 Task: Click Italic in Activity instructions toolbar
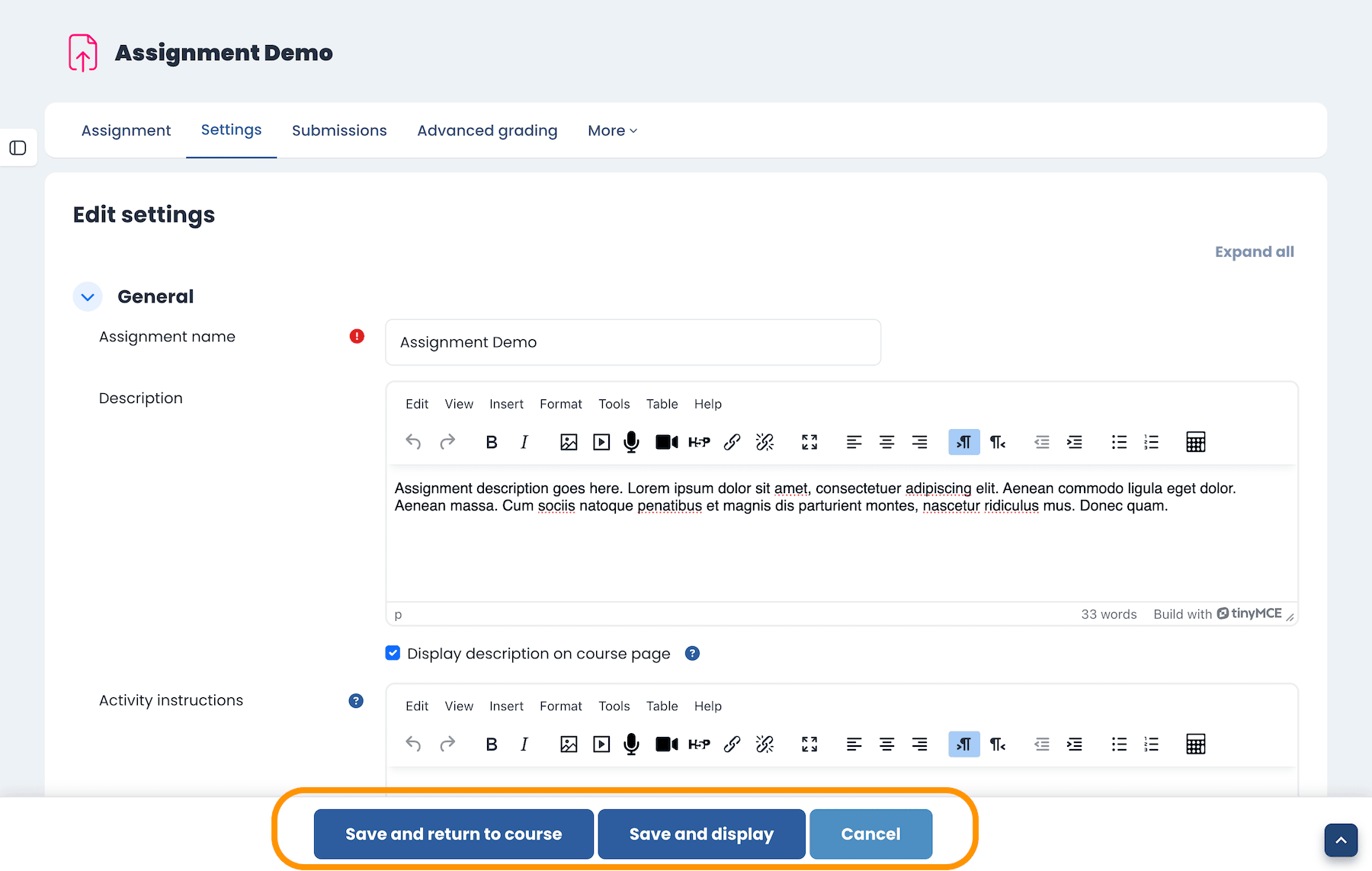(524, 745)
